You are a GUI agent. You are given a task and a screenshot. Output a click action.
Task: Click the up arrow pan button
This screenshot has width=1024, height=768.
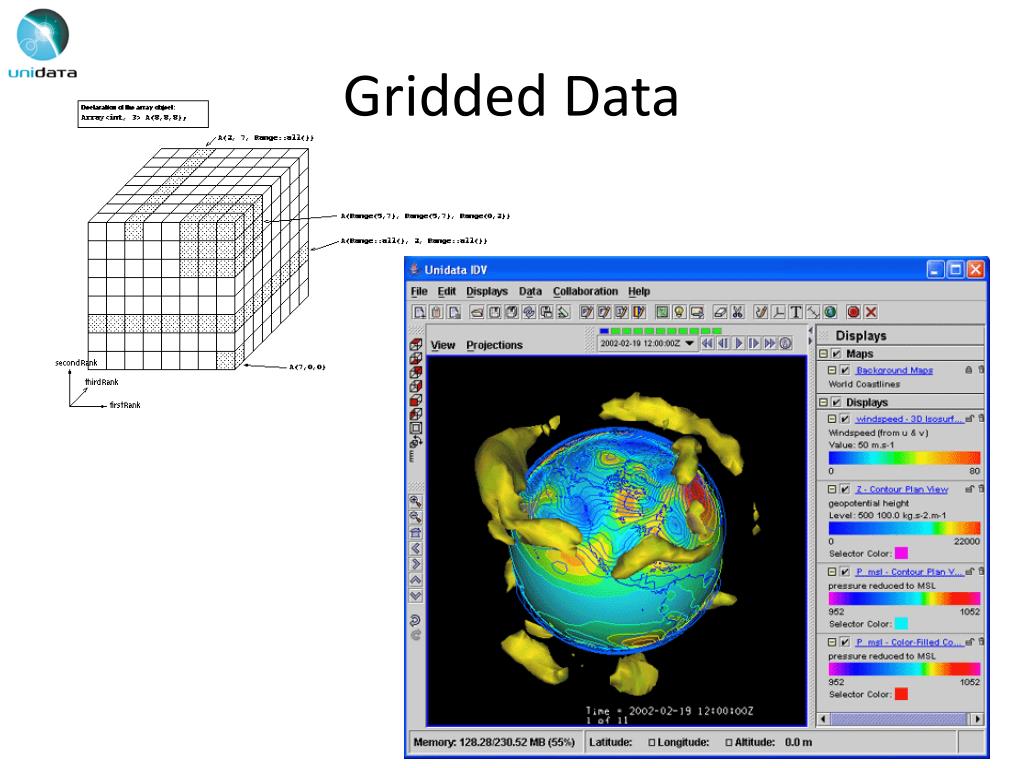(x=415, y=579)
